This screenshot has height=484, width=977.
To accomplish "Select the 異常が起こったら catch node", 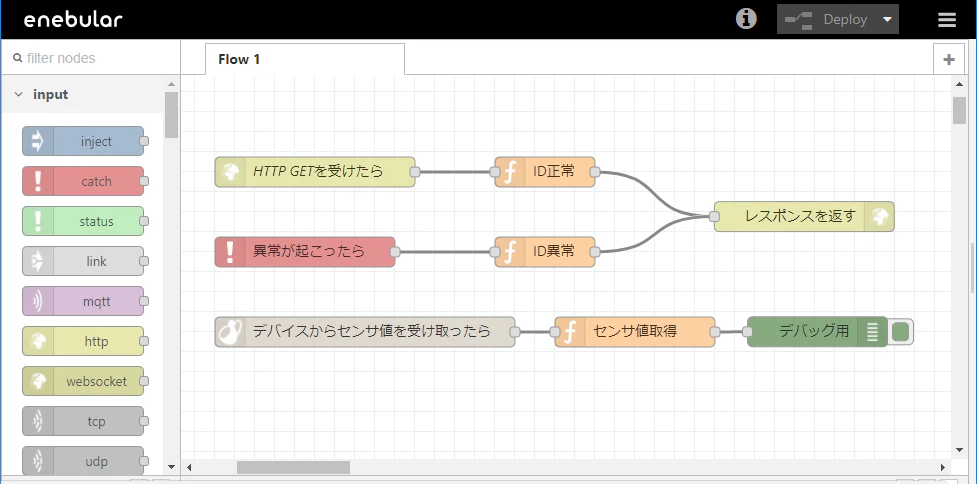I will pyautogui.click(x=305, y=252).
